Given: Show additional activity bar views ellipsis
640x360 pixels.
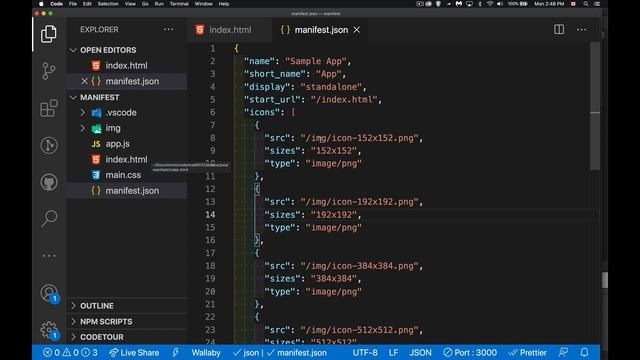Looking at the screenshot, I should pos(49,256).
